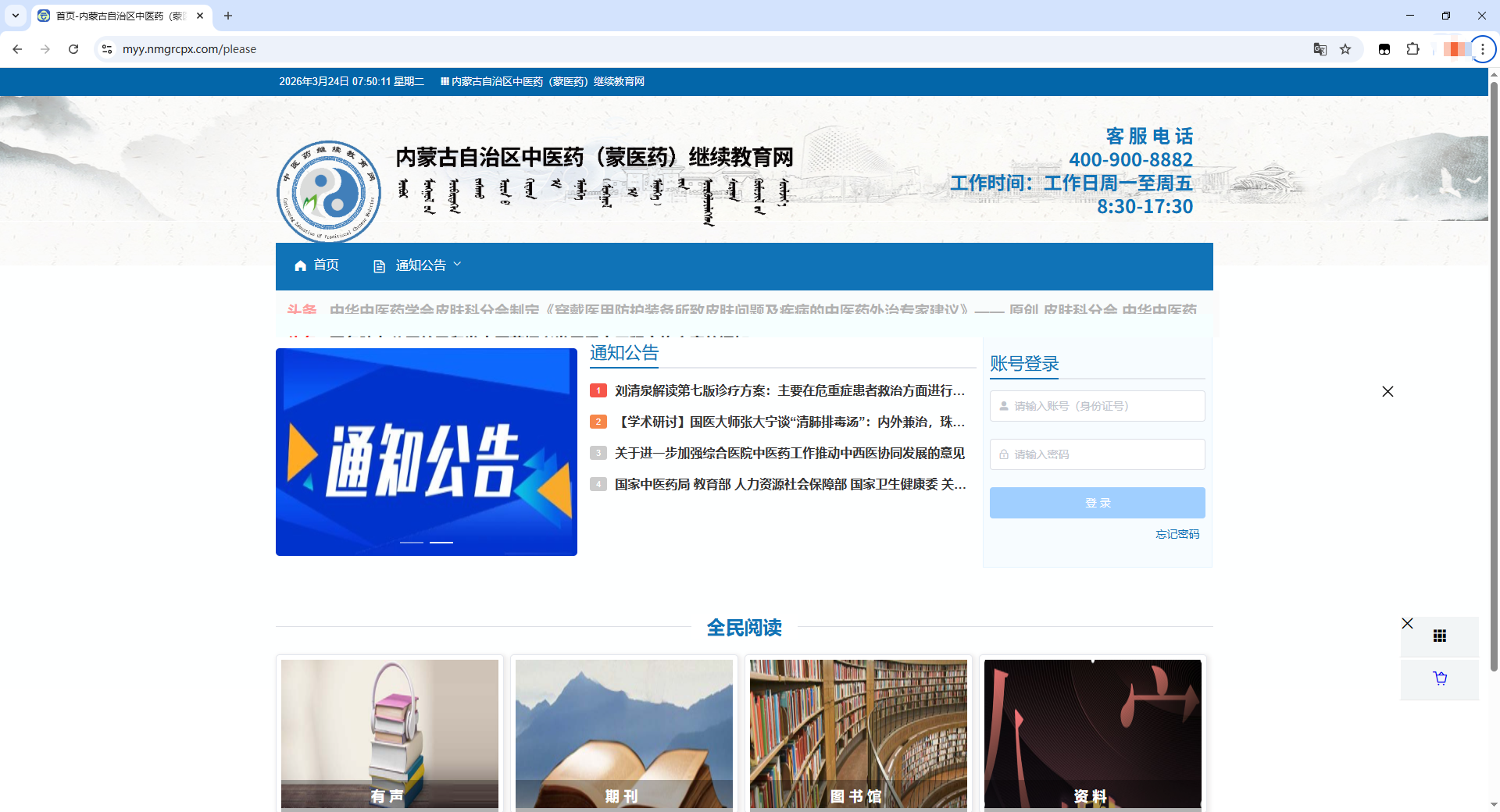
Task: Reload the current page
Action: coord(73,49)
